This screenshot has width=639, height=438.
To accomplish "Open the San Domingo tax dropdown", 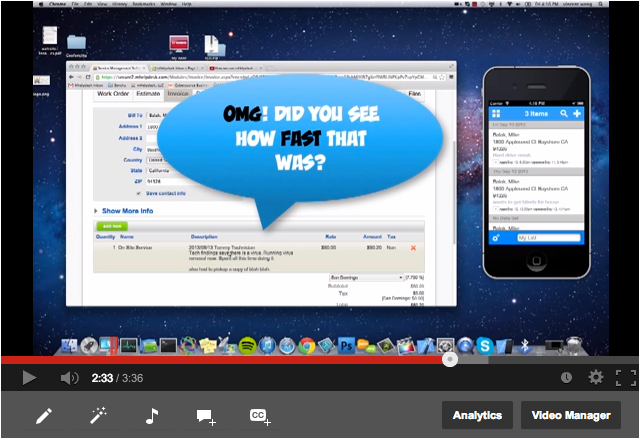I will click(366, 277).
